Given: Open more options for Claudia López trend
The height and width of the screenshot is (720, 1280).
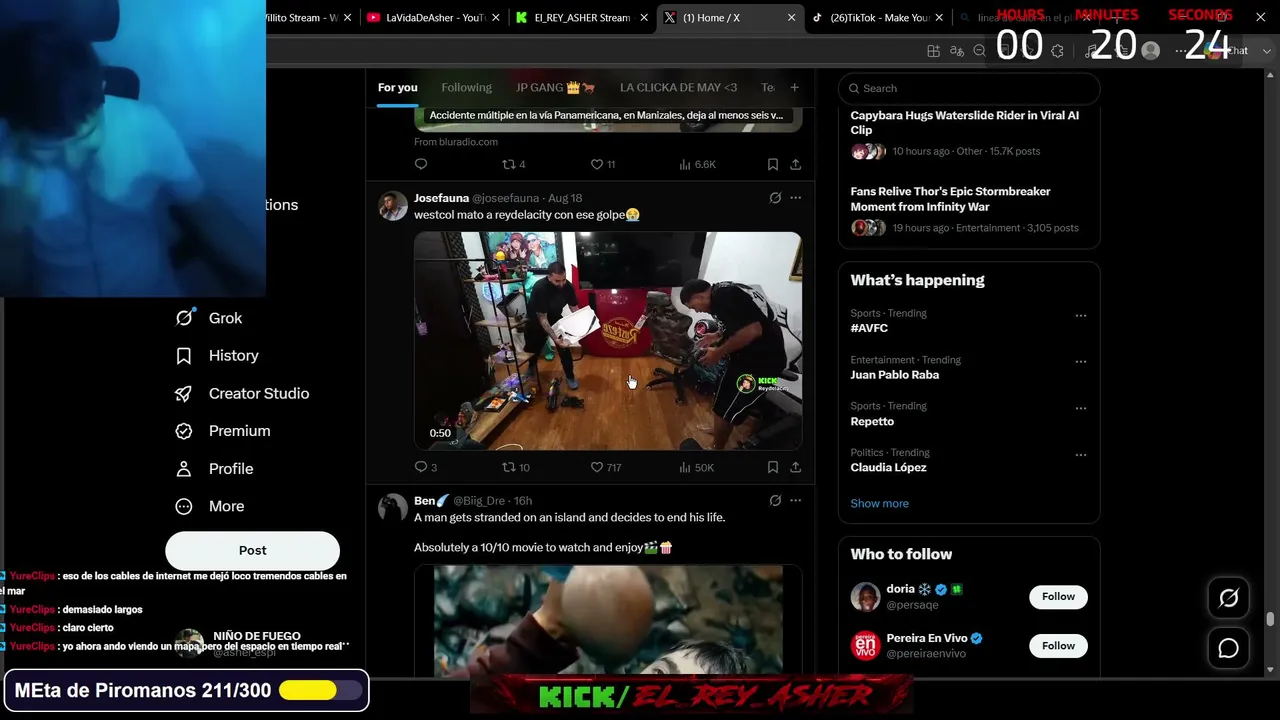Looking at the screenshot, I should [x=1081, y=455].
